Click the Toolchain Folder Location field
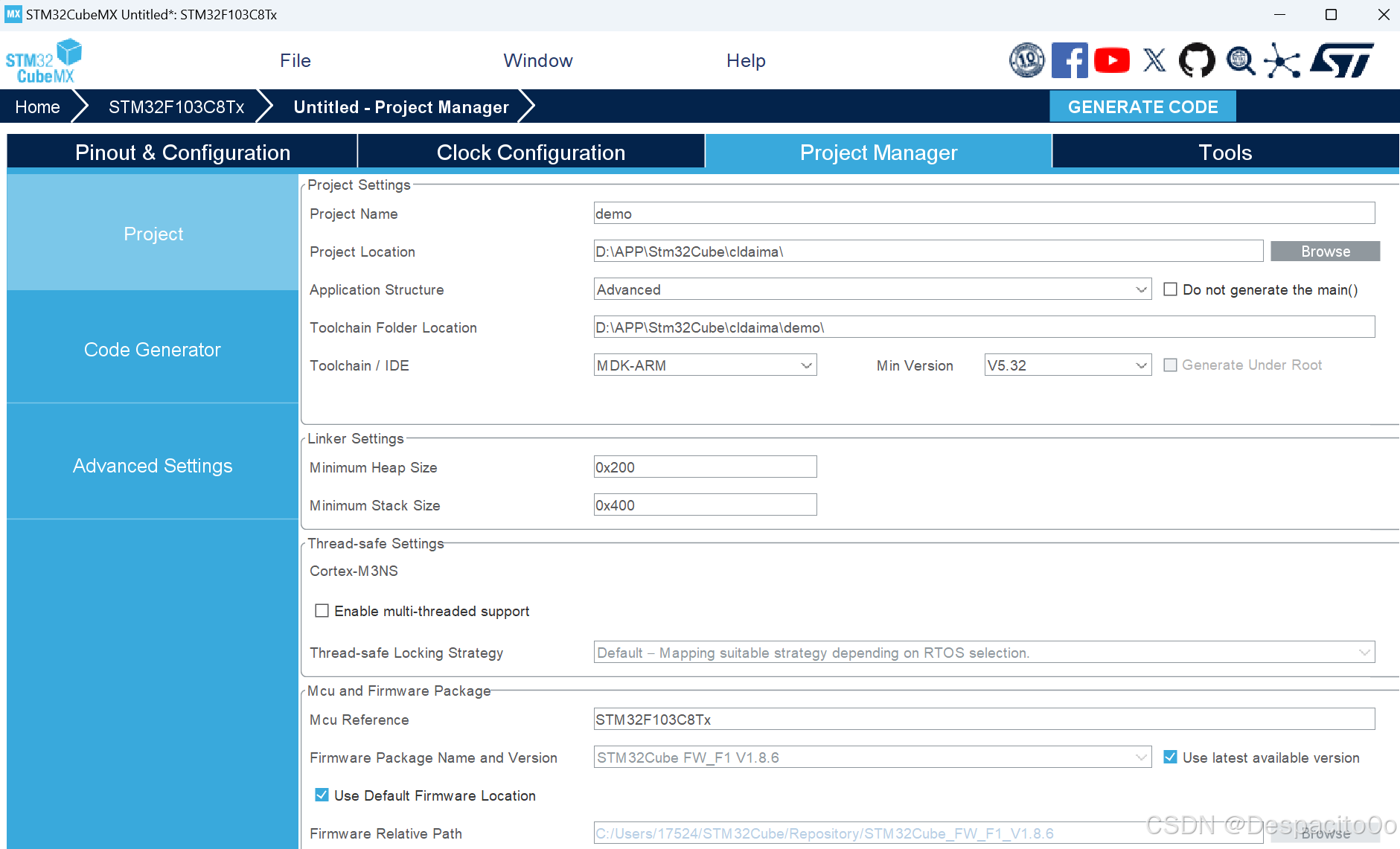 (x=984, y=327)
